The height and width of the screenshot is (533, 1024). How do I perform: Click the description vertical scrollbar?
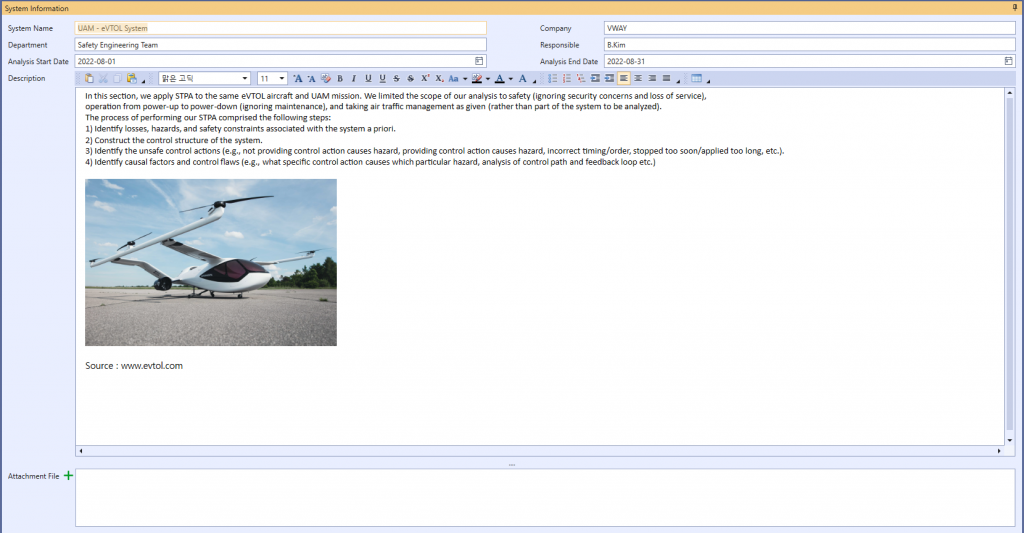pyautogui.click(x=1010, y=266)
